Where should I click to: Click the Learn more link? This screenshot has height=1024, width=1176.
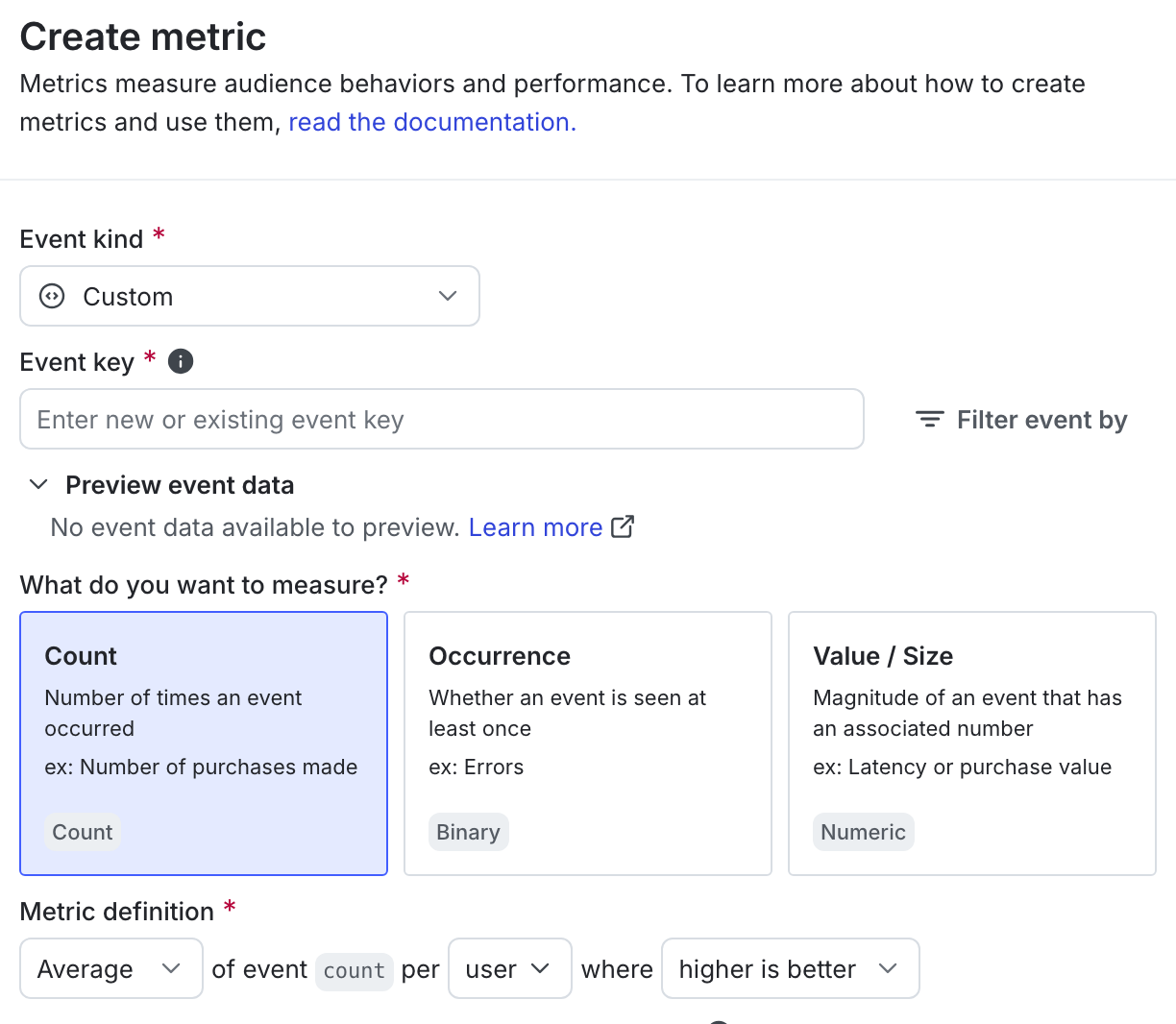click(535, 526)
